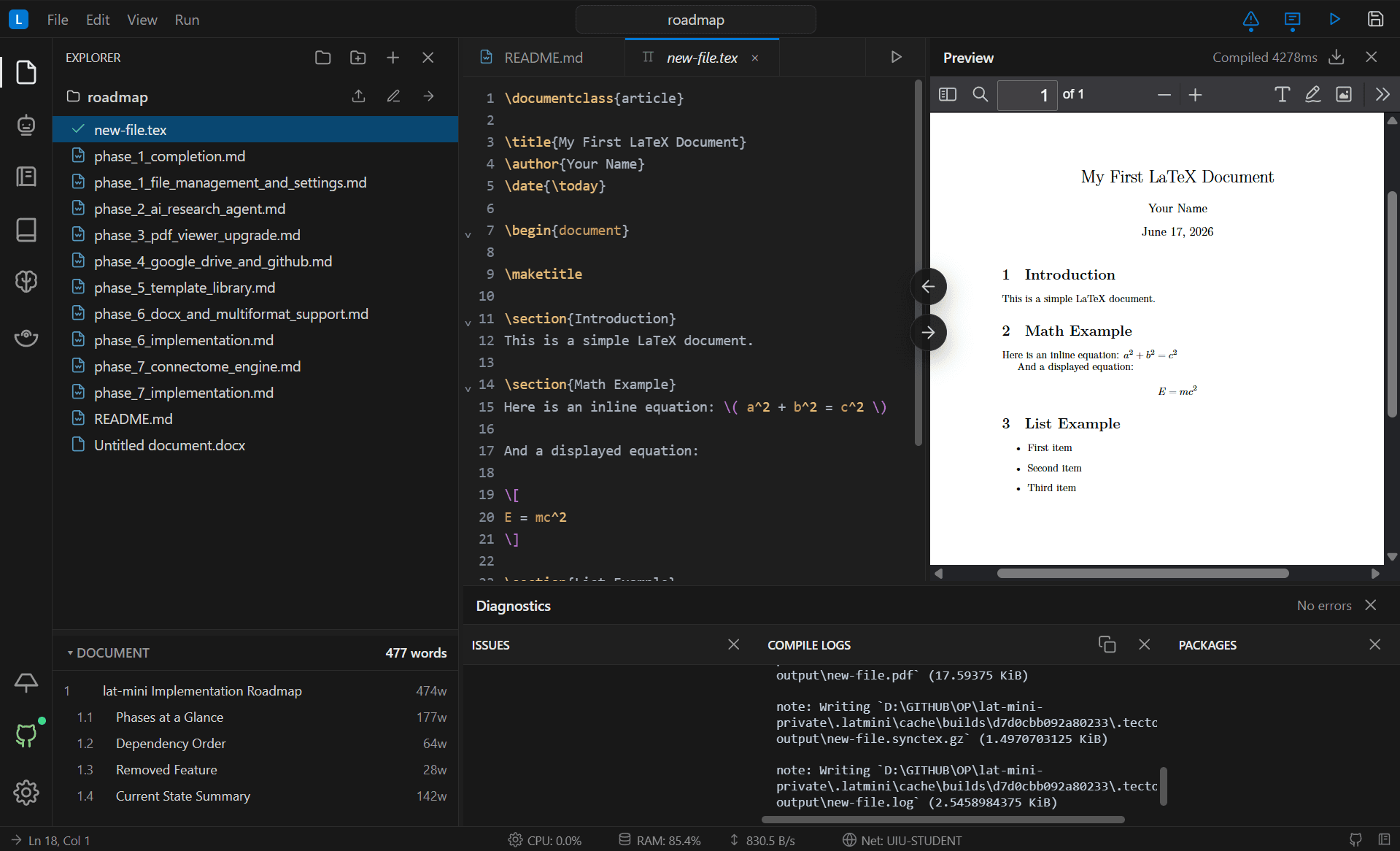This screenshot has height=851, width=1400.
Task: Click rename pencil icon next to roadmap
Action: click(393, 96)
